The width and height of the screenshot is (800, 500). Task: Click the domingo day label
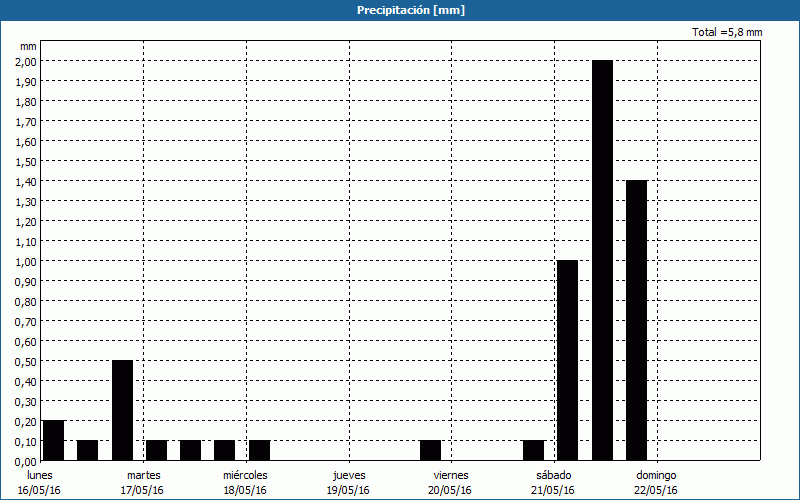[x=657, y=475]
